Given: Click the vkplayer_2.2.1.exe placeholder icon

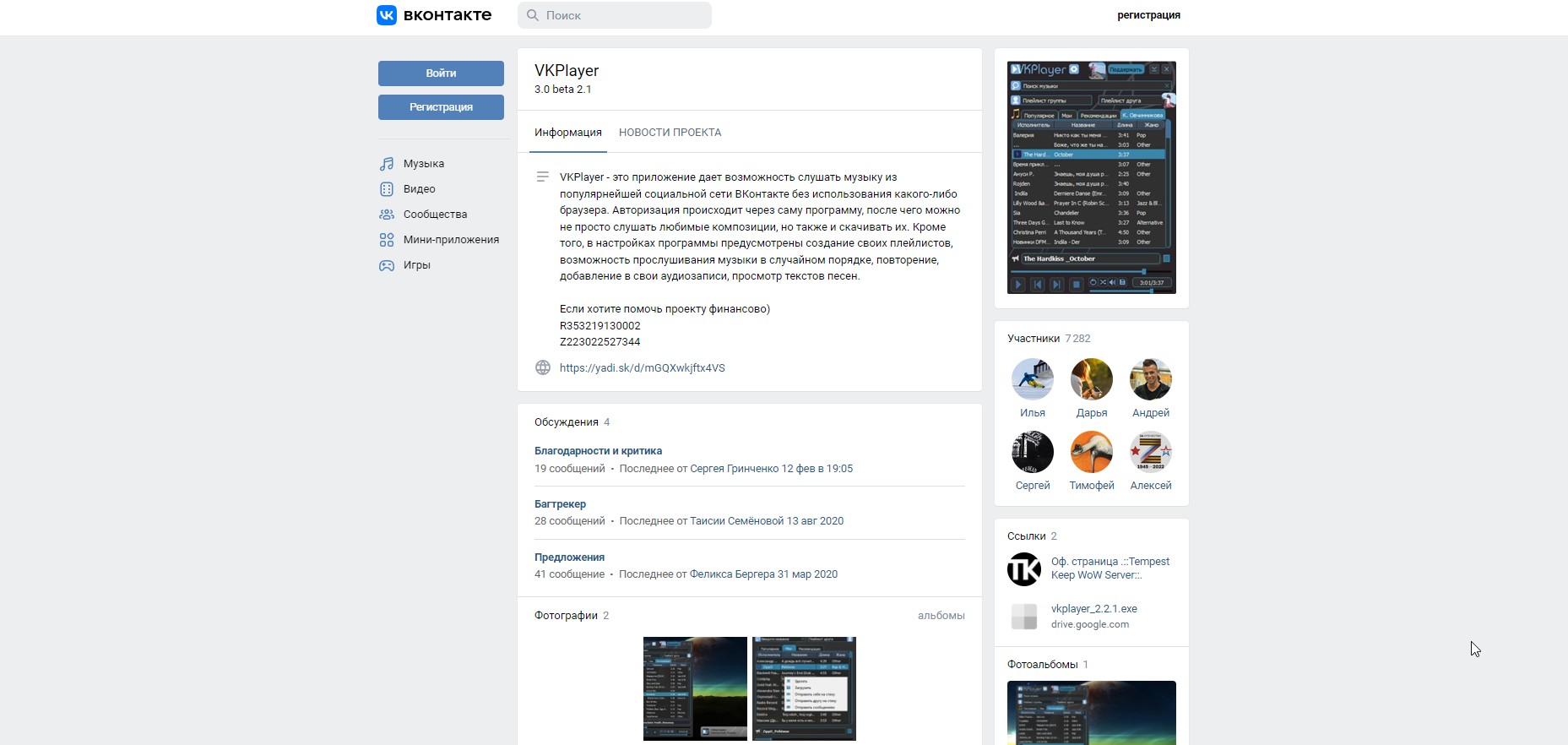Looking at the screenshot, I should coord(1024,617).
